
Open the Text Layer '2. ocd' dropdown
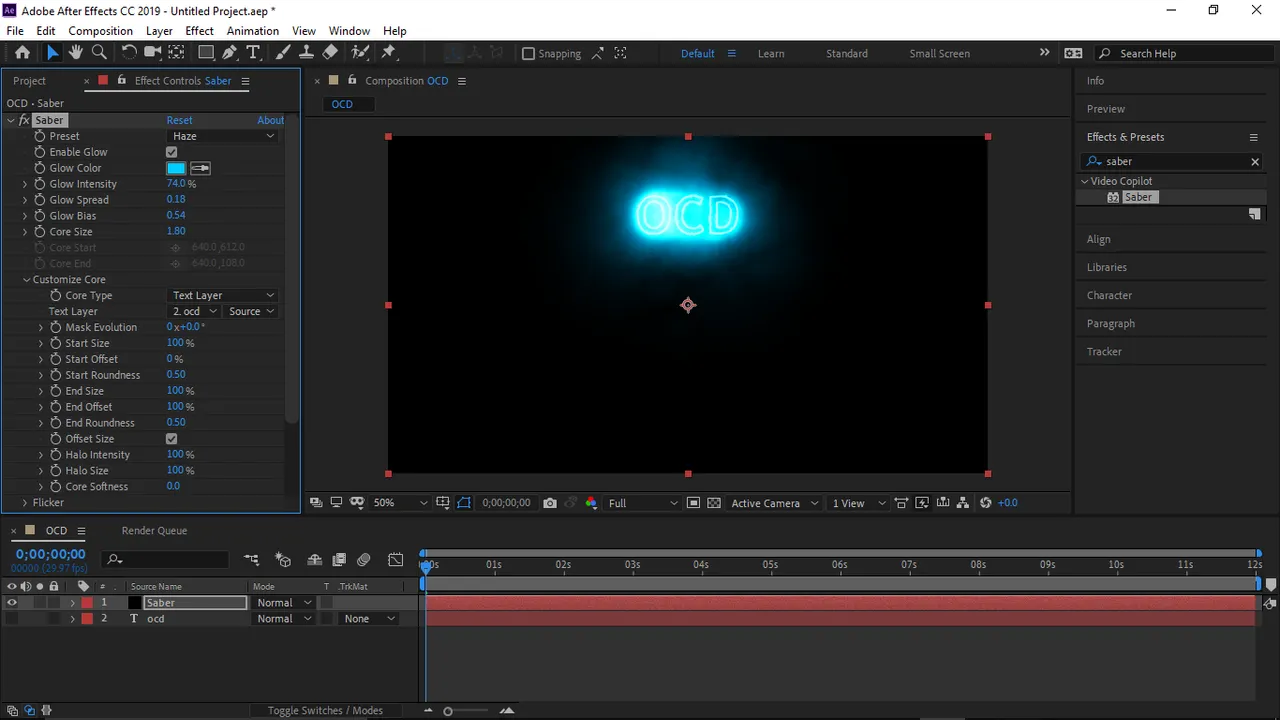(x=195, y=312)
